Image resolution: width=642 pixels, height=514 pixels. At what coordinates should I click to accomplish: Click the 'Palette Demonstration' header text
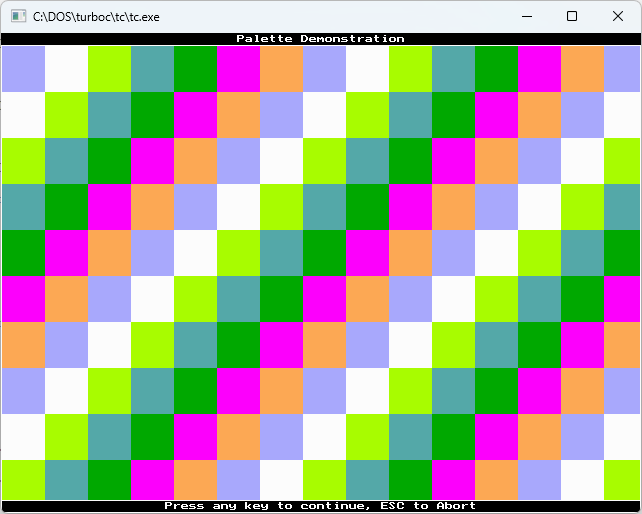320,38
